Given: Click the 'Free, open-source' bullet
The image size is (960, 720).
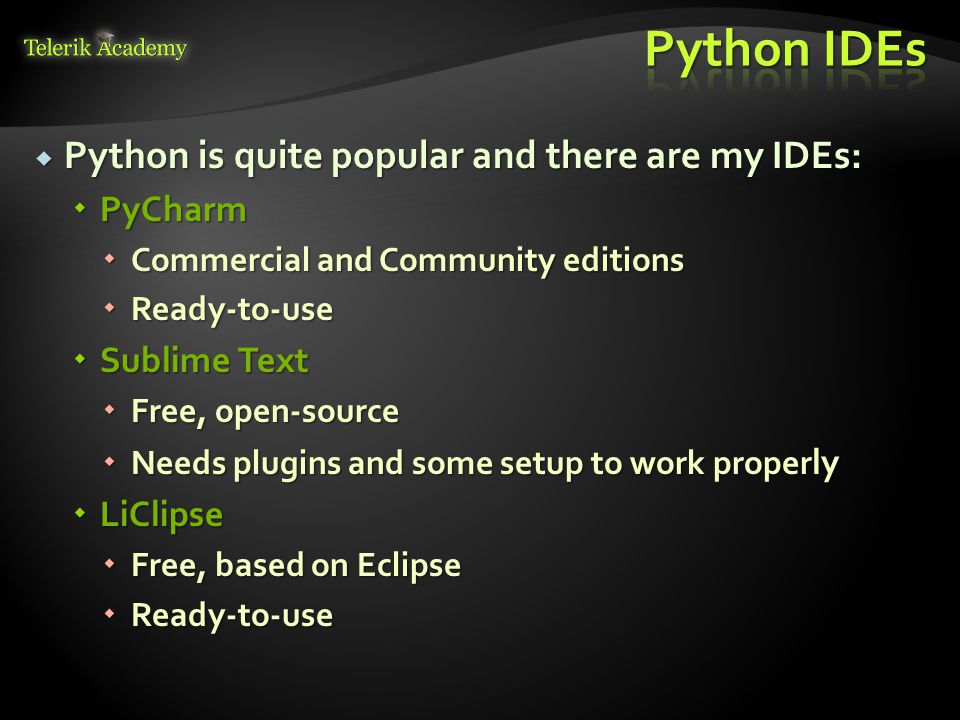Looking at the screenshot, I should coord(265,411).
